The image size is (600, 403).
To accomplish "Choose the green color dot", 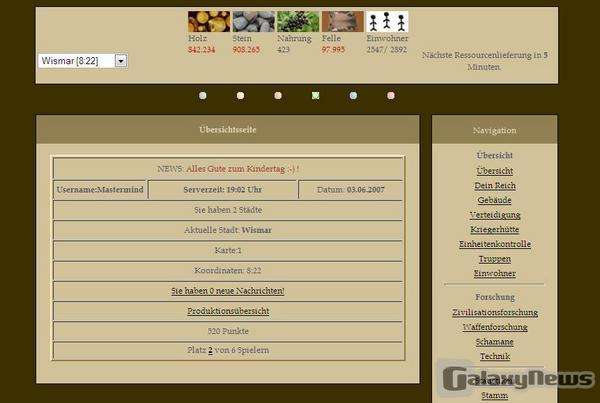I will (x=315, y=95).
